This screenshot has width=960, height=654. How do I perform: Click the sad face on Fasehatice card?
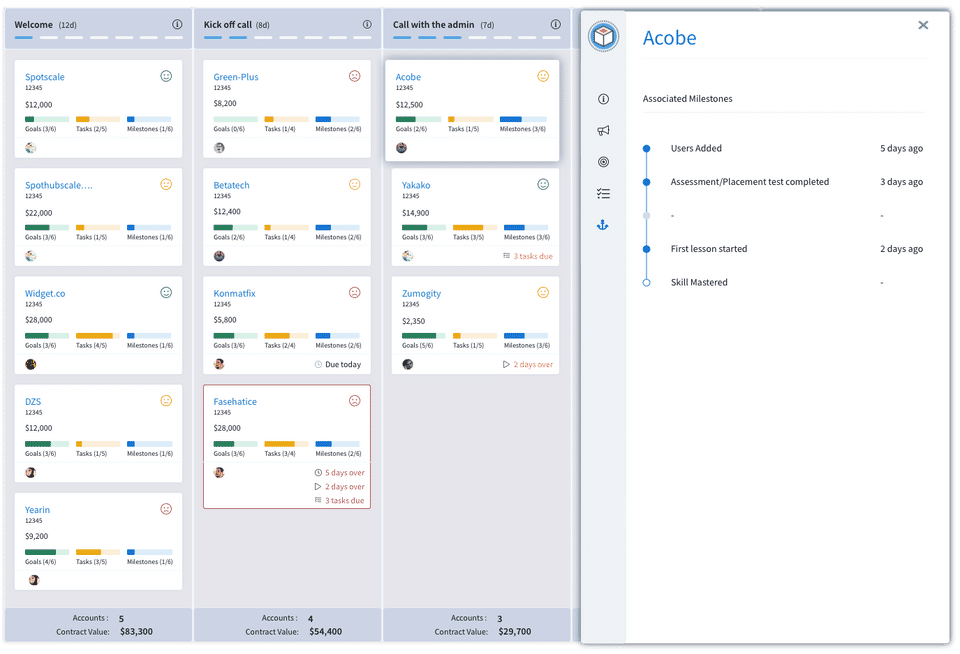(x=354, y=401)
